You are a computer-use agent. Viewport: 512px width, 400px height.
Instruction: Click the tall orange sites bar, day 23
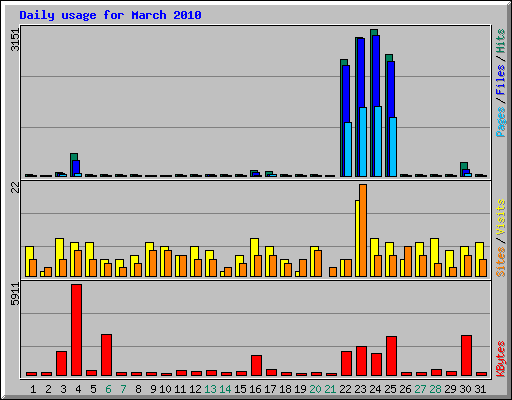click(x=363, y=230)
